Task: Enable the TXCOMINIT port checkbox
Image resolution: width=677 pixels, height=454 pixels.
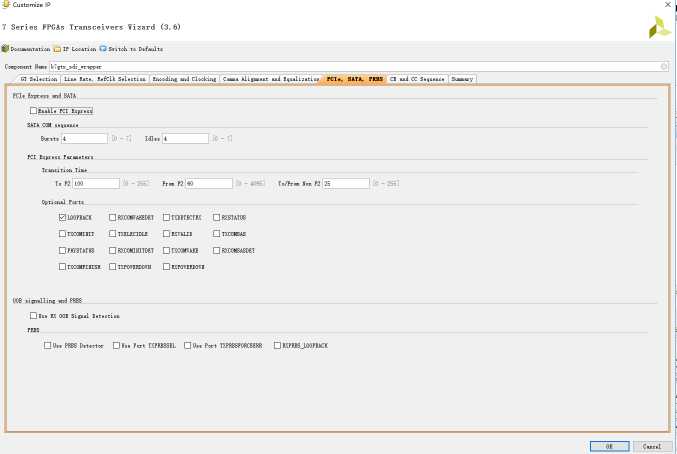Action: point(62,233)
